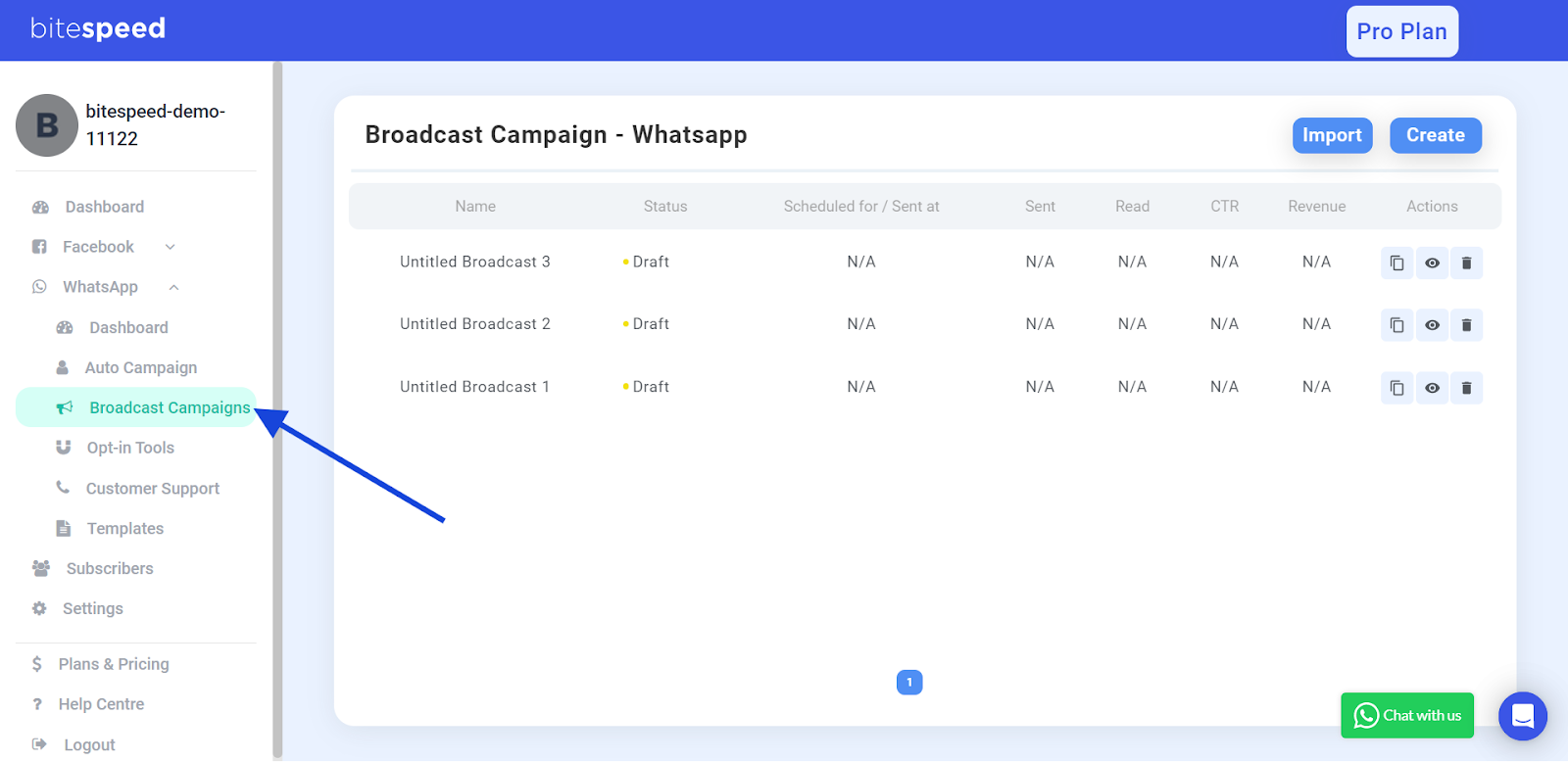
Task: Click the document icon beside Templates
Action: (64, 529)
